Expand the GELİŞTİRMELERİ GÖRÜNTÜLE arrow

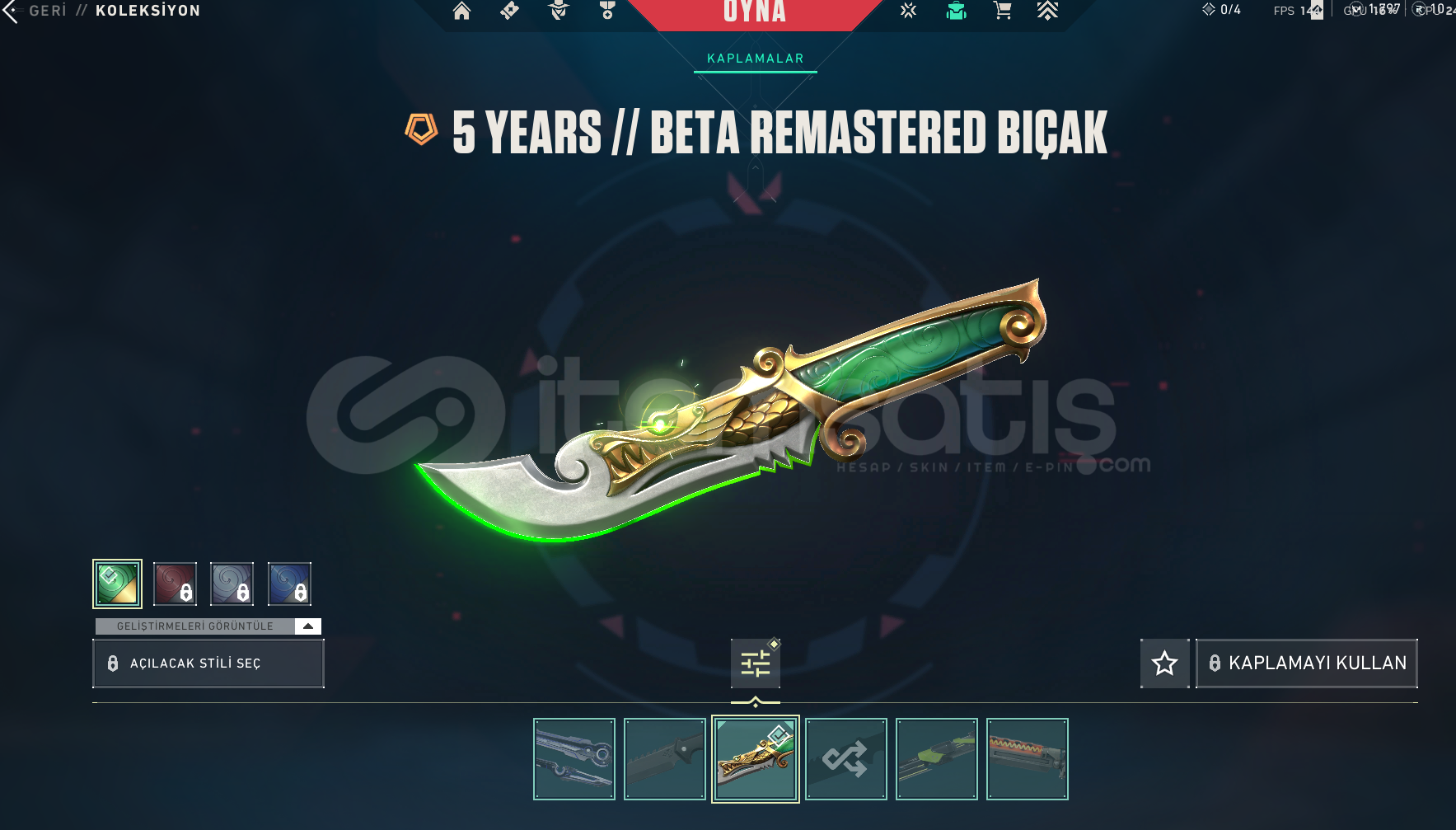pyautogui.click(x=308, y=626)
